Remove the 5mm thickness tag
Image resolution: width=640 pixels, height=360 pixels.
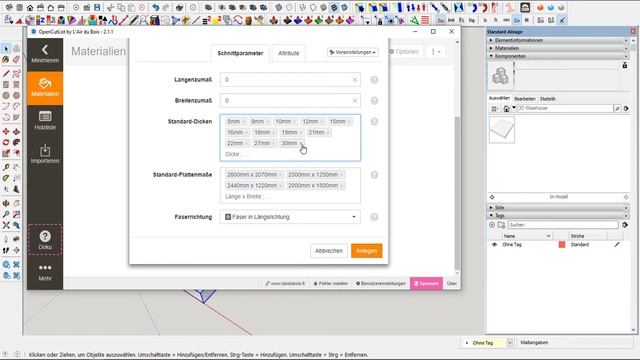coord(243,122)
